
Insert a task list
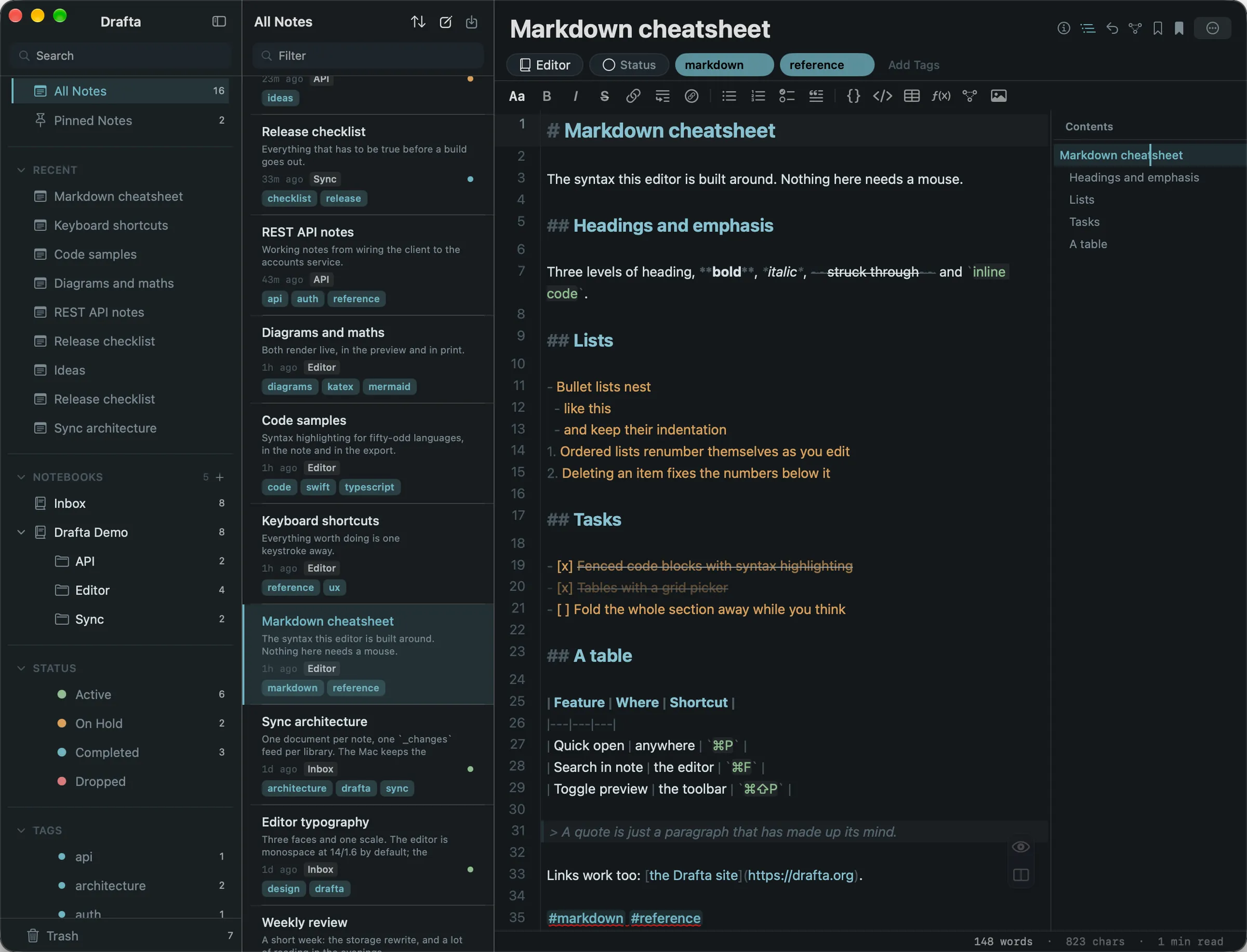tap(787, 96)
